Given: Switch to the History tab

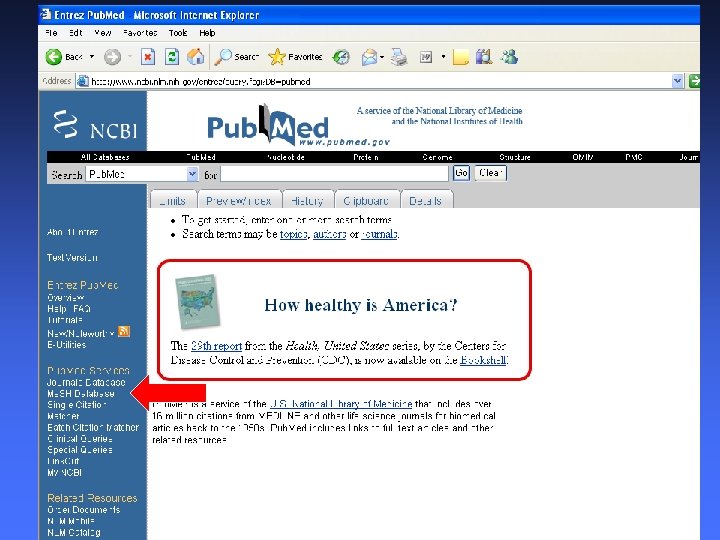Looking at the screenshot, I should [x=307, y=200].
